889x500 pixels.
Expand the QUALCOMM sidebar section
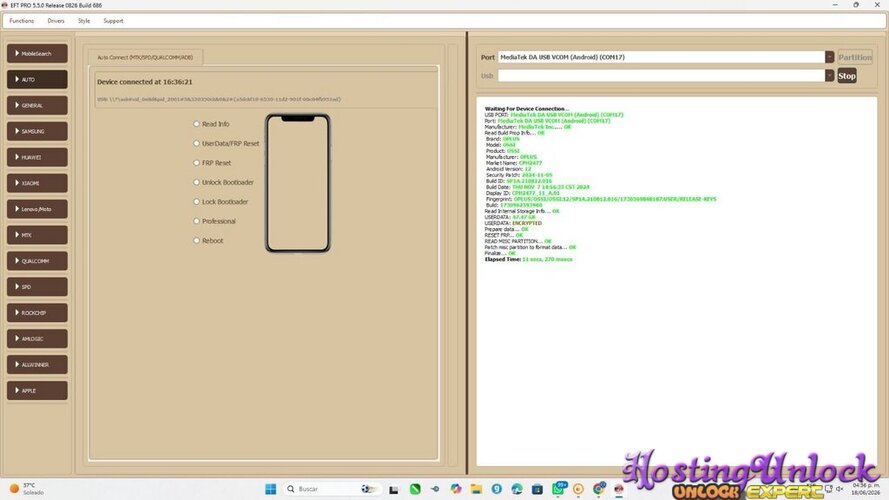(x=37, y=261)
